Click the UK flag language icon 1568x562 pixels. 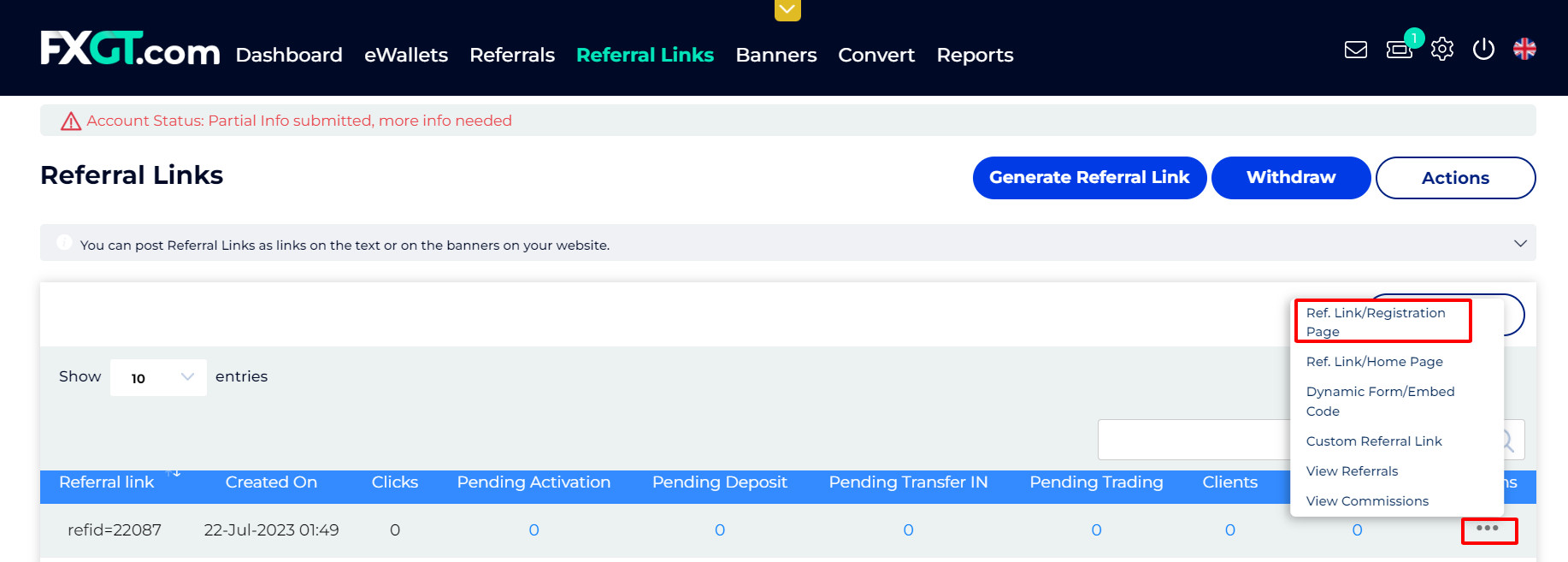[1524, 50]
